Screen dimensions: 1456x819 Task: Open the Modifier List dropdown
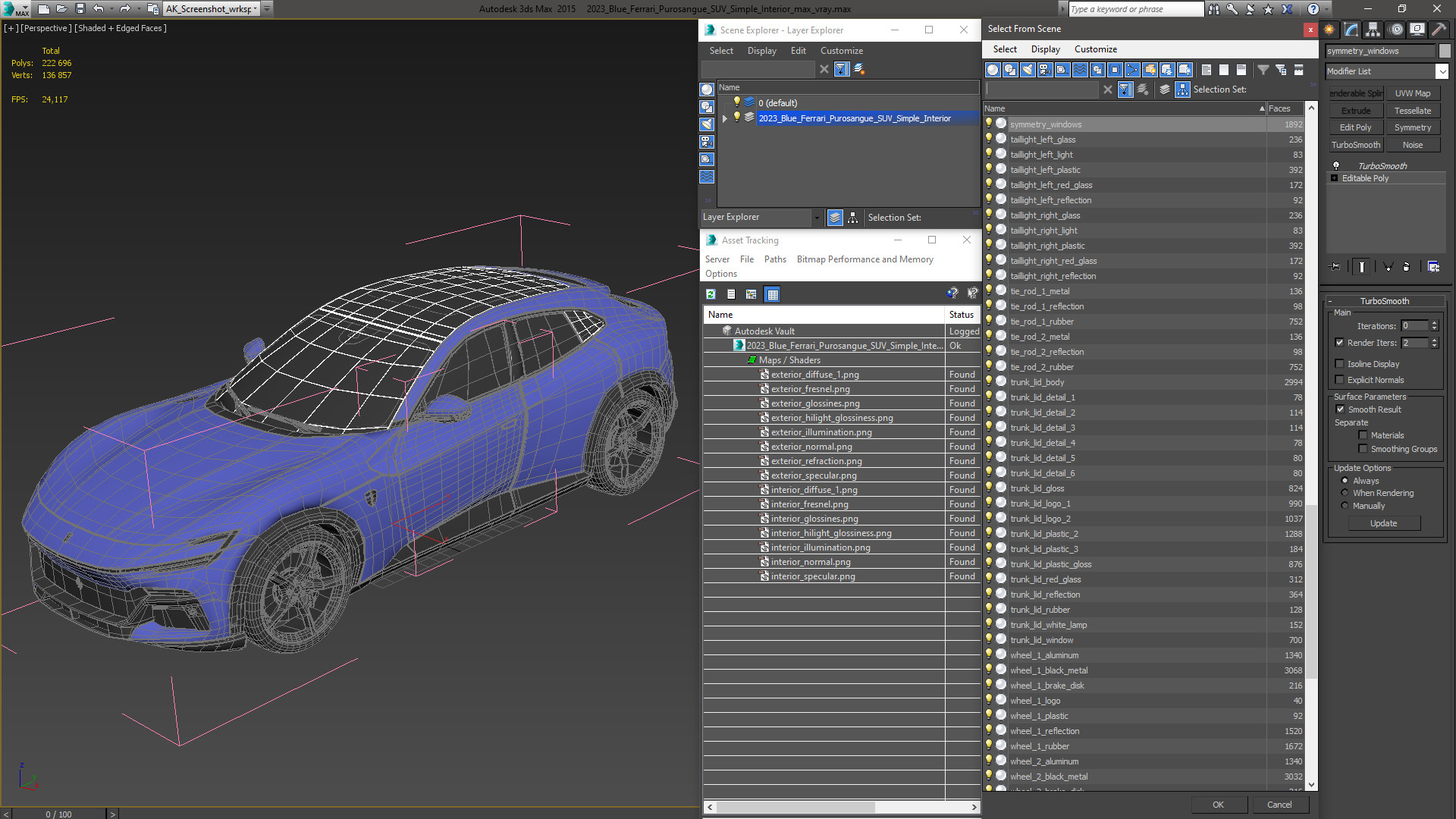[1442, 71]
